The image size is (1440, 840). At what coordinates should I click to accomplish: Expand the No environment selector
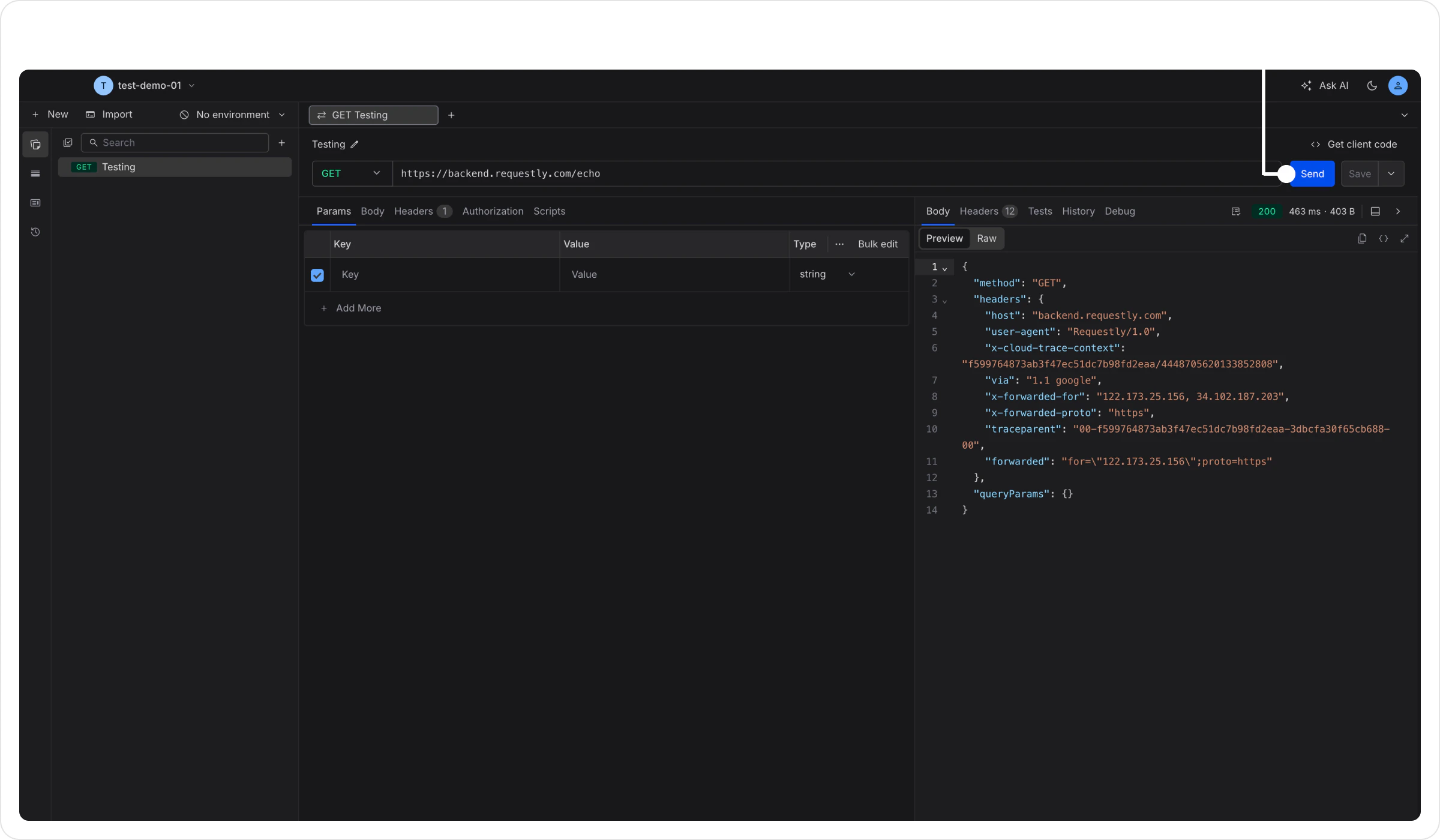233,115
